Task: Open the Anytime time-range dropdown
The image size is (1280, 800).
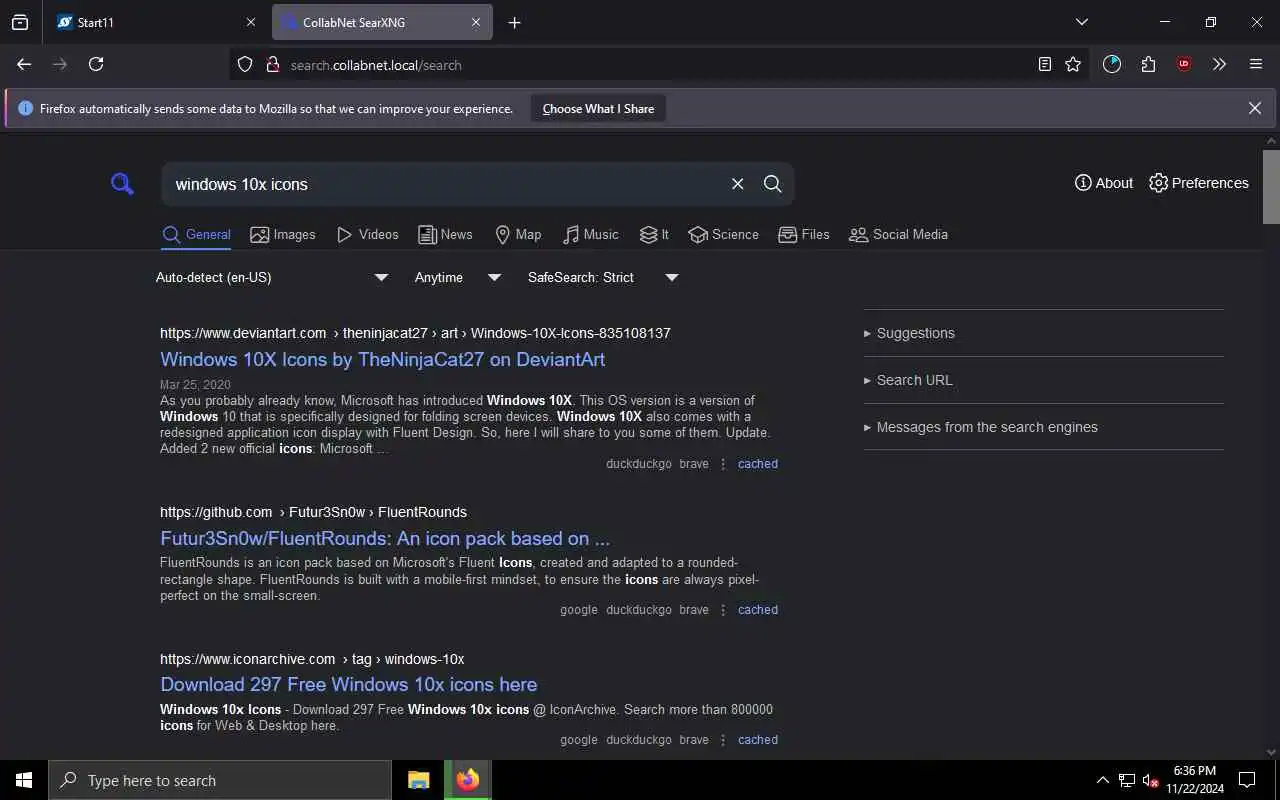Action: [x=458, y=277]
